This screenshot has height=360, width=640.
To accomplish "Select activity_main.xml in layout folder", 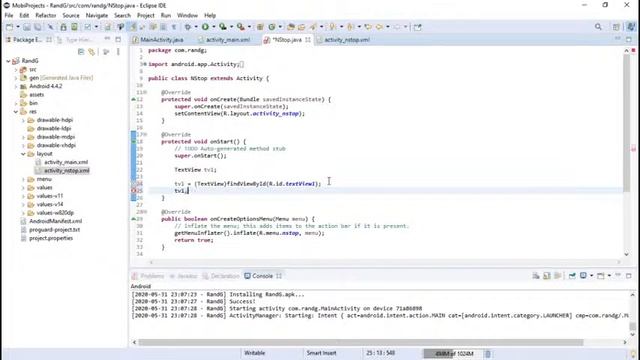I will pos(66,162).
